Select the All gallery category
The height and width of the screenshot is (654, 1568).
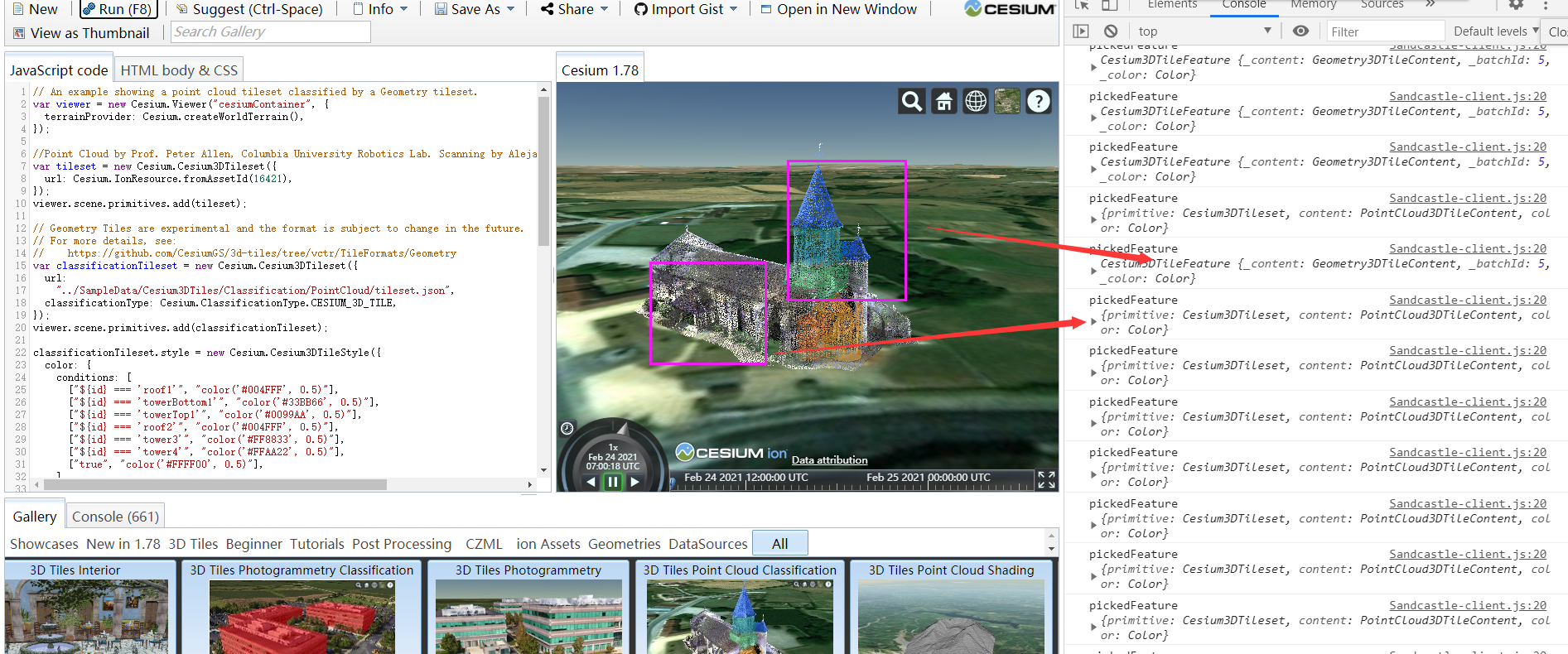point(779,544)
